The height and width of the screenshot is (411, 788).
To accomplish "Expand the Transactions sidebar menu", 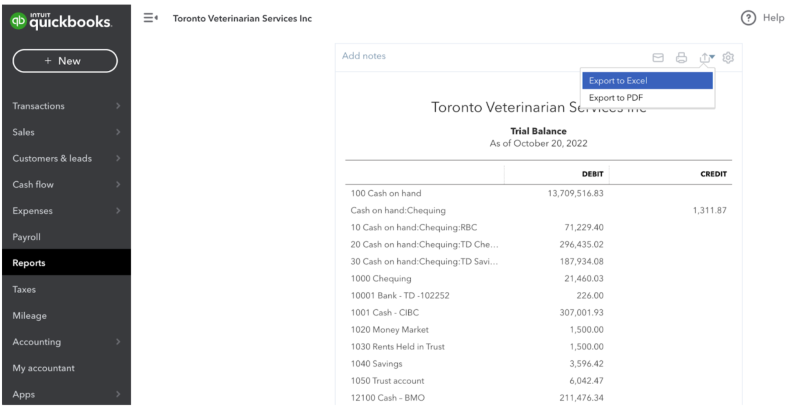I will tap(64, 107).
